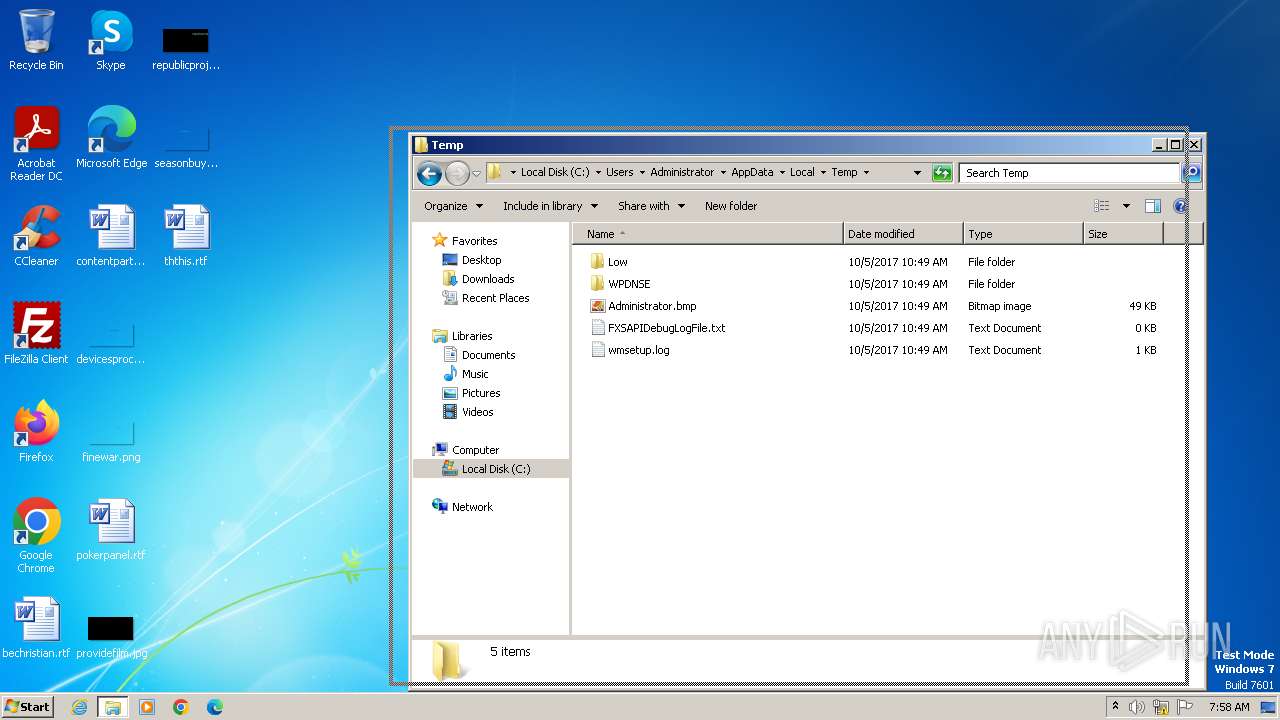This screenshot has height=720, width=1280.
Task: Select the ththis.rtf desktop file
Action: (x=186, y=236)
